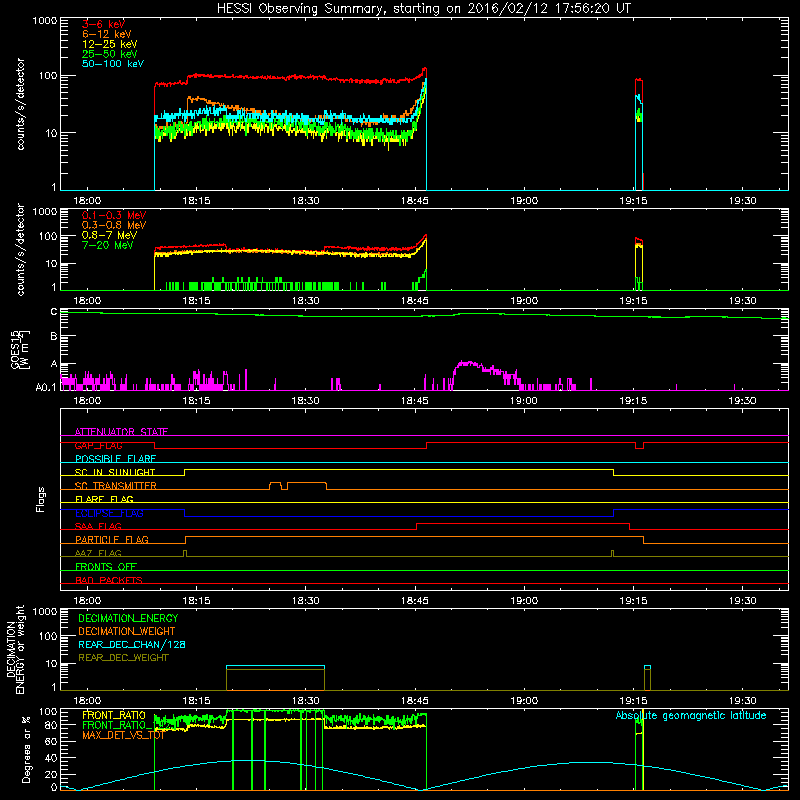Click the REAR_DEC_CHAN/128 legend label
This screenshot has height=800, width=800.
click(x=132, y=644)
